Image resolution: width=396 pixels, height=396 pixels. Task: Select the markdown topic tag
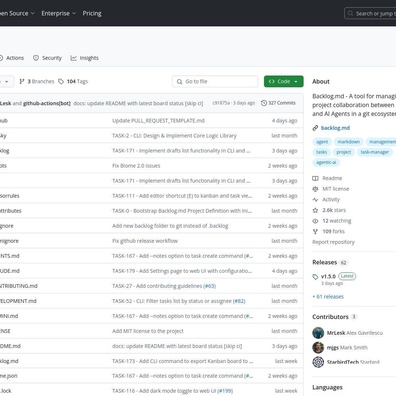pos(349,142)
